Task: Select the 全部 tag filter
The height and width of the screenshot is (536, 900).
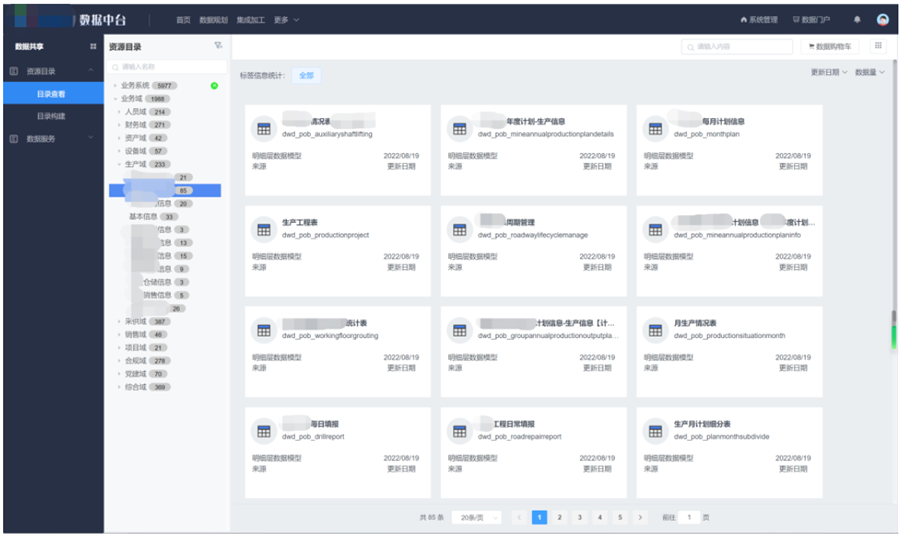Action: pos(306,75)
